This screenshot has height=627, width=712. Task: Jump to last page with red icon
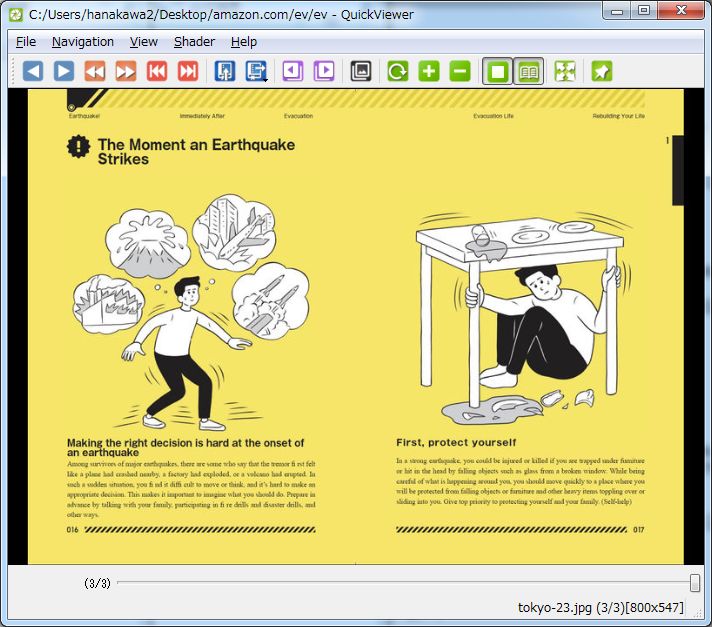point(188,71)
